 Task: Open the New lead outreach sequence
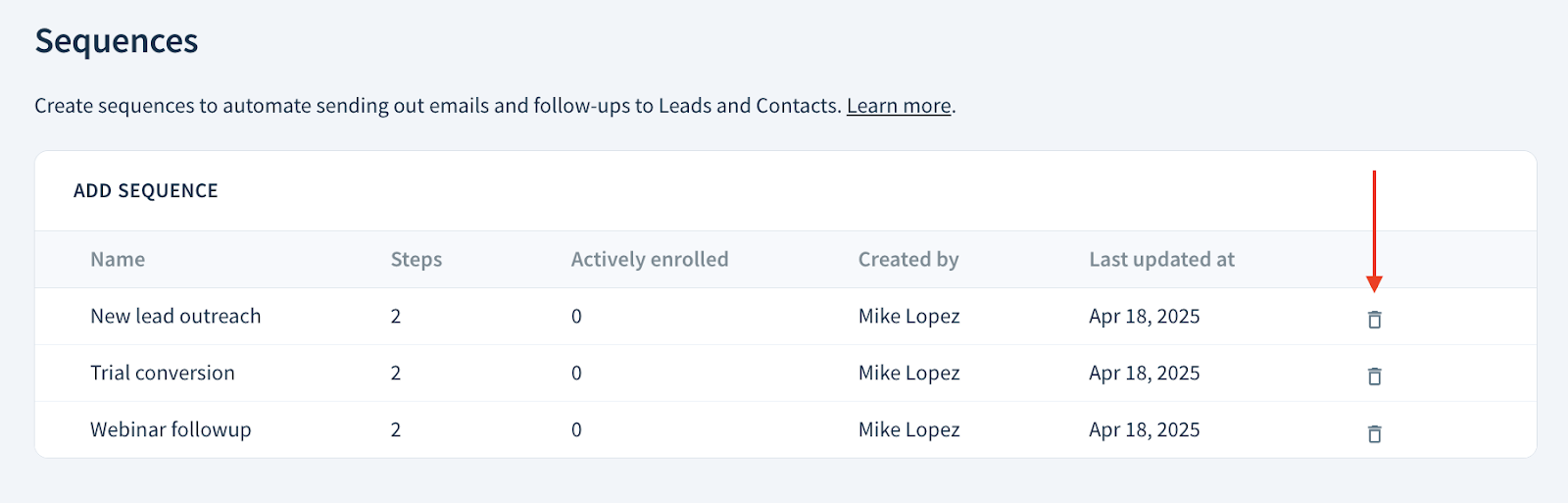point(175,316)
